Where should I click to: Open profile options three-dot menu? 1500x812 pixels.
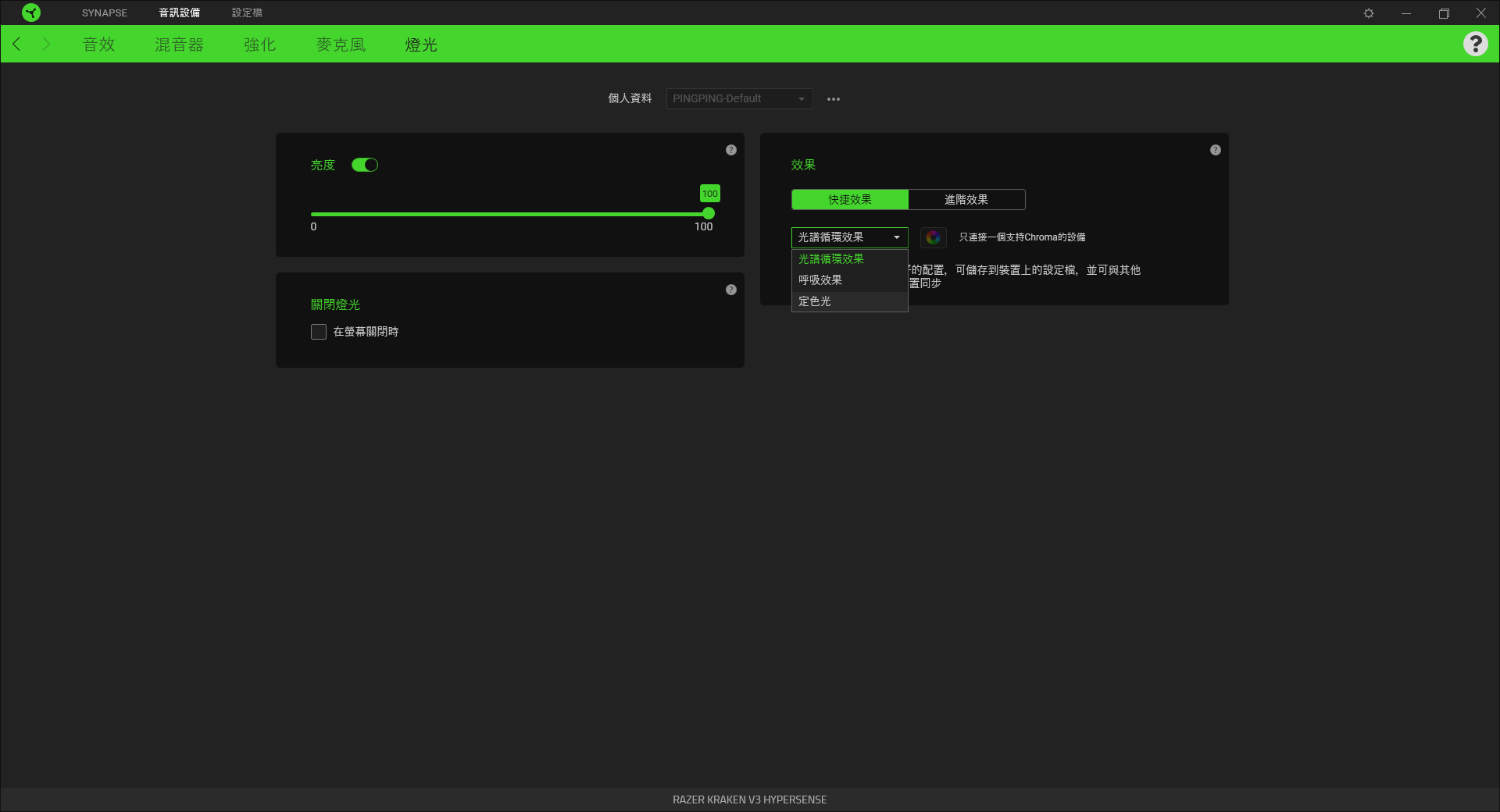tap(834, 99)
